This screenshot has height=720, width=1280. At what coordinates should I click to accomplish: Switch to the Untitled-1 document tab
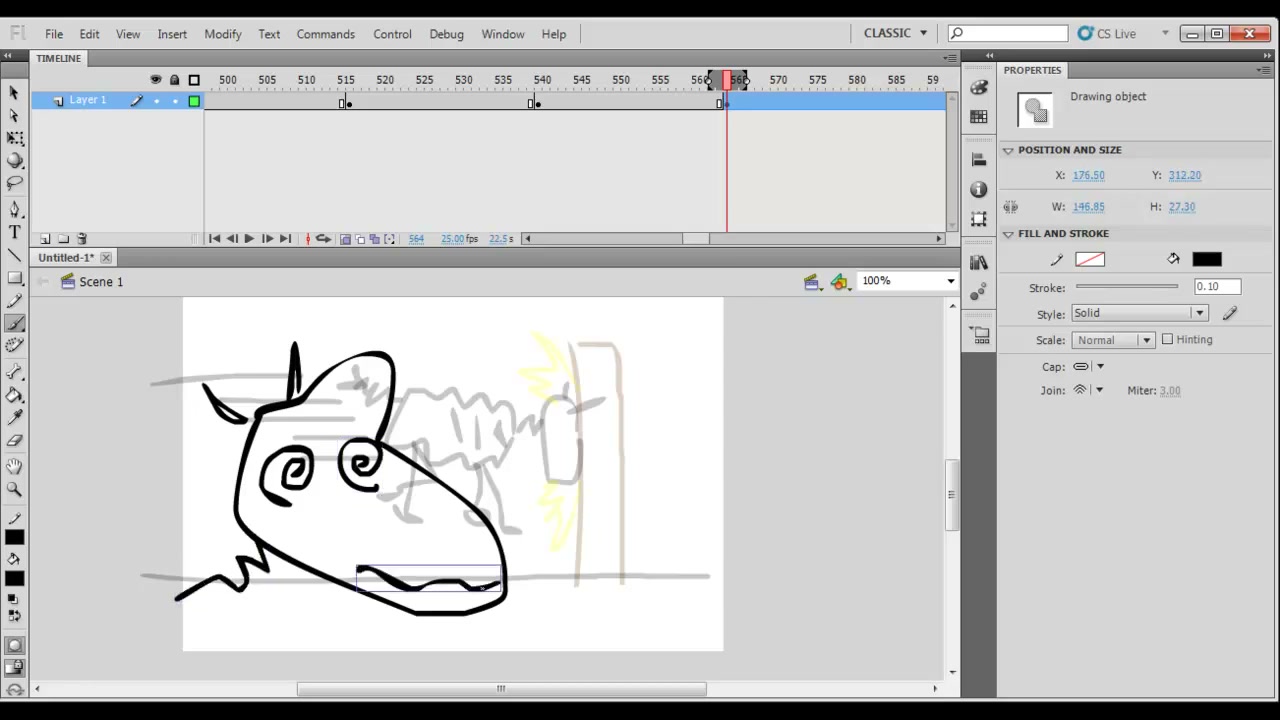coord(66,258)
